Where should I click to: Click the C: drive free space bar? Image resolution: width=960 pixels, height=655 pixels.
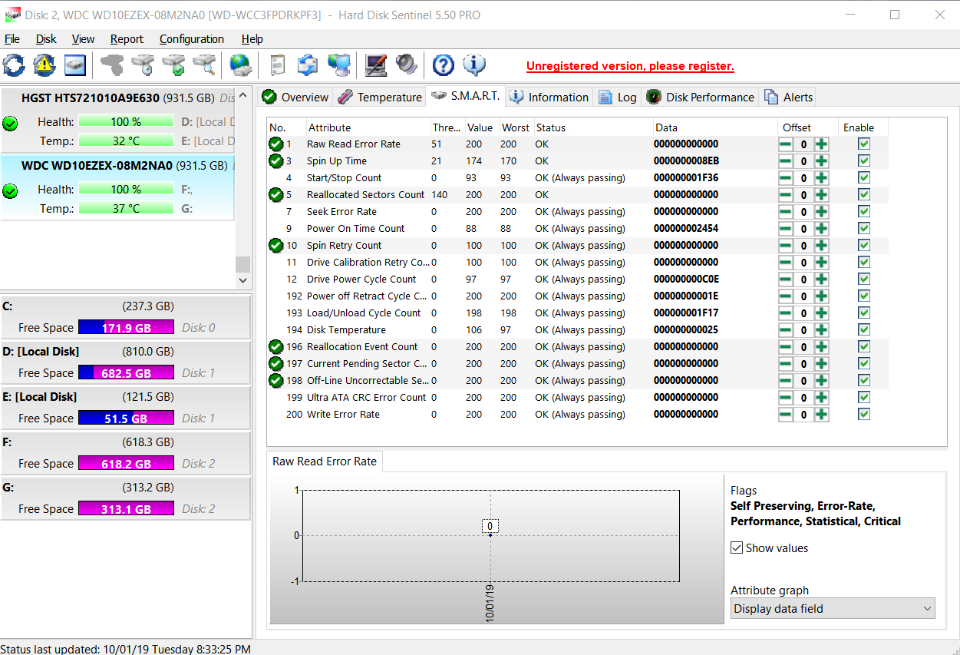(x=125, y=327)
